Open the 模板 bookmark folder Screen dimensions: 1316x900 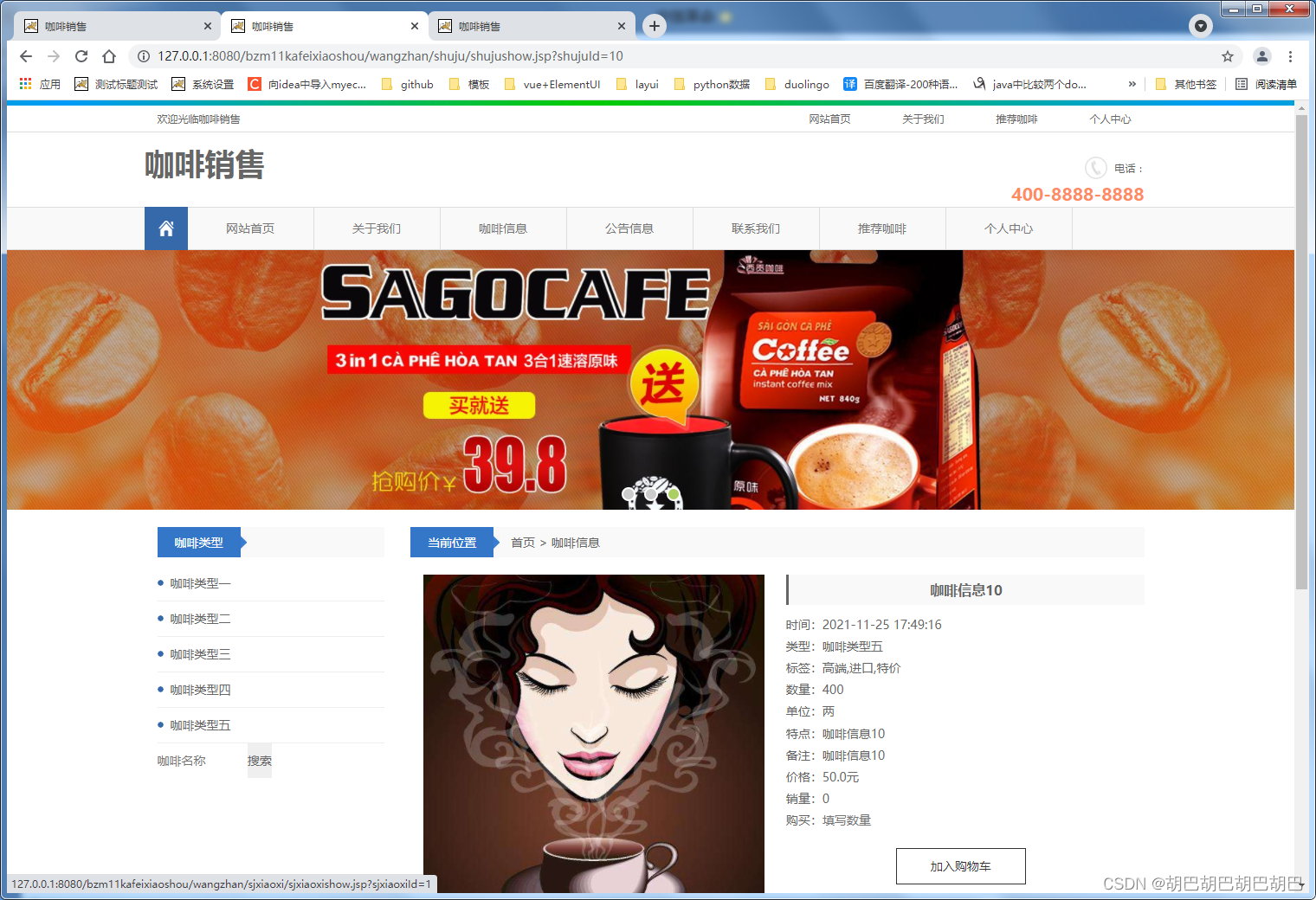(469, 84)
